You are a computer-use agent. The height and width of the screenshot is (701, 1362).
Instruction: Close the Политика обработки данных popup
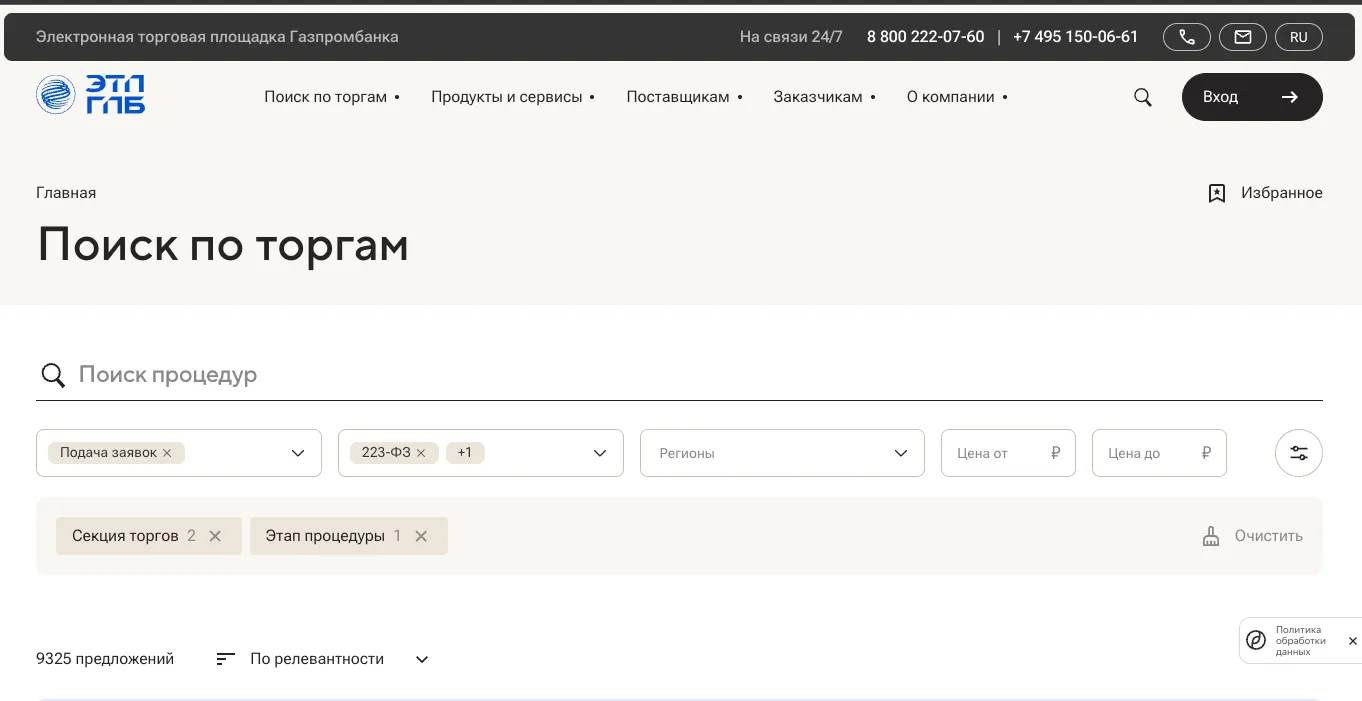[x=1353, y=641]
